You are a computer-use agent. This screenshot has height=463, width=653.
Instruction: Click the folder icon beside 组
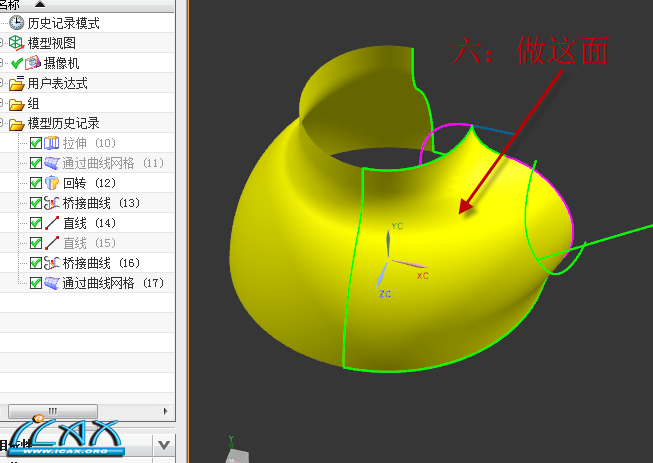tap(17, 104)
